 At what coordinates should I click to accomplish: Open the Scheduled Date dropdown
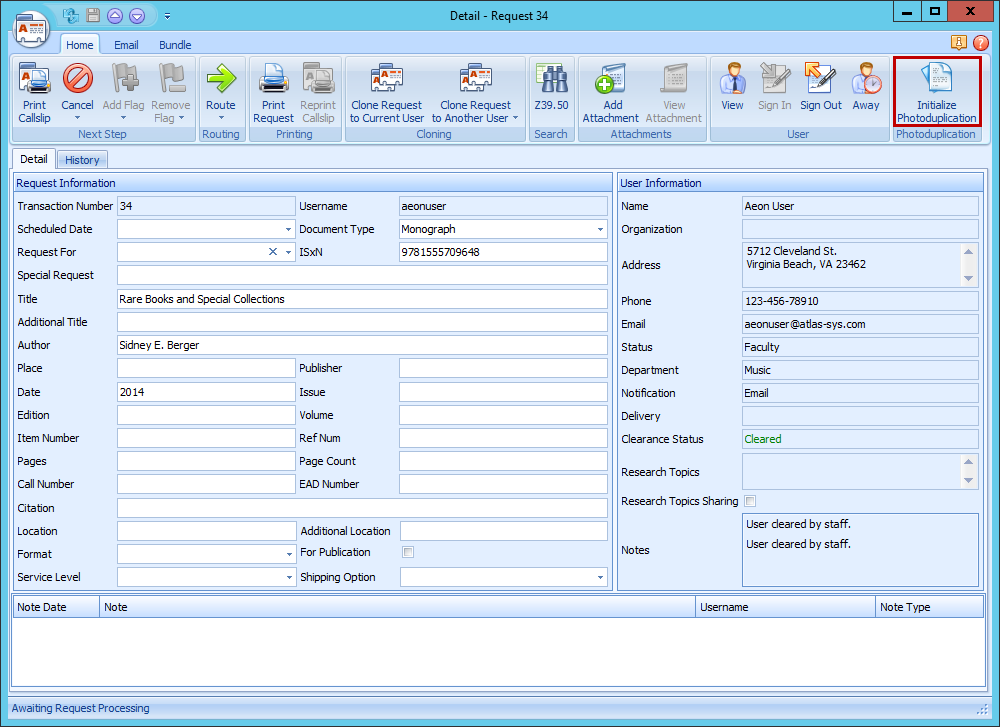click(289, 229)
